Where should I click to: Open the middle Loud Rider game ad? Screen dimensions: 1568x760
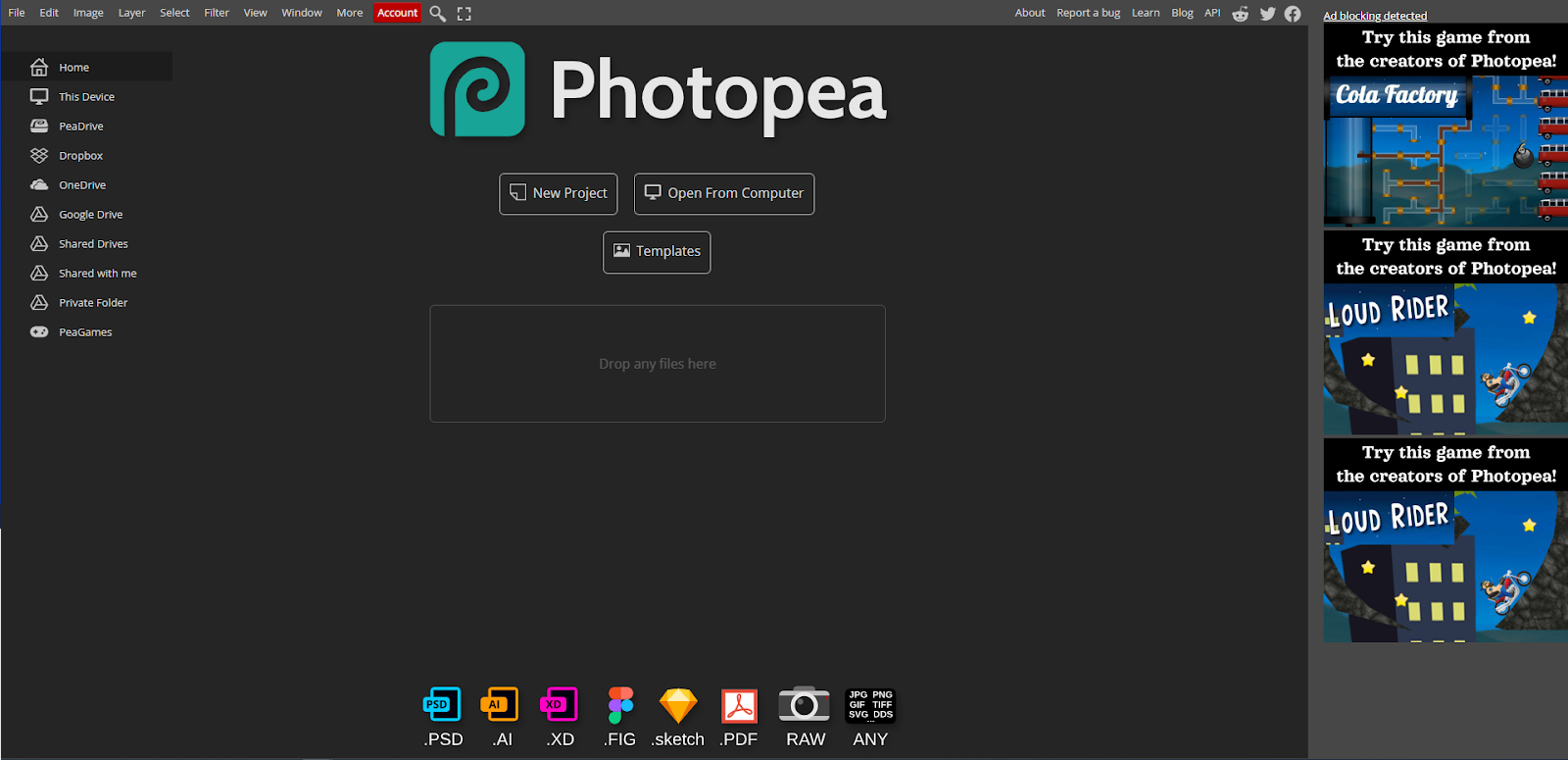1445,333
